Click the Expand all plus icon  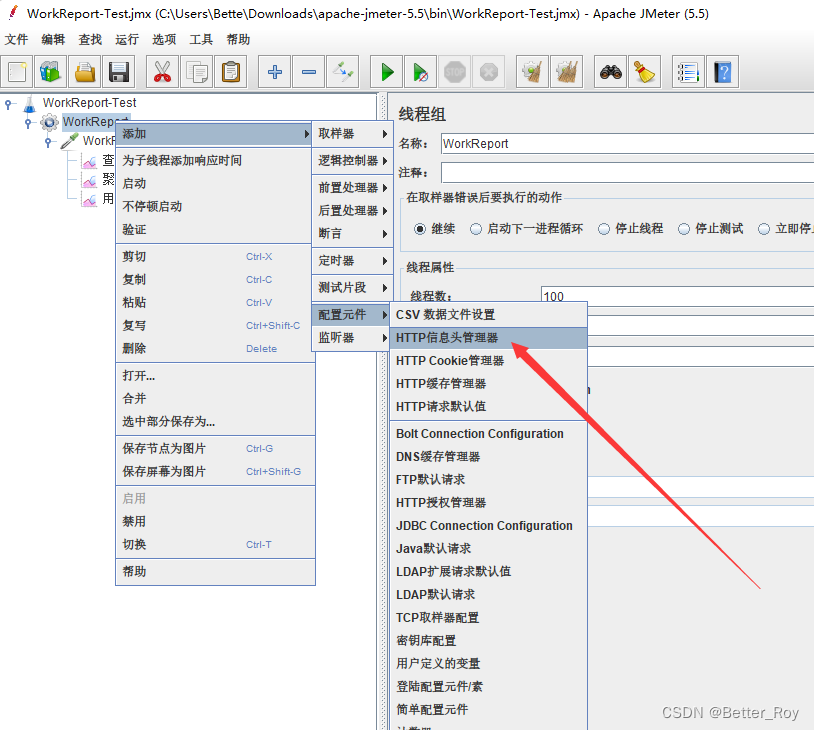(x=275, y=72)
